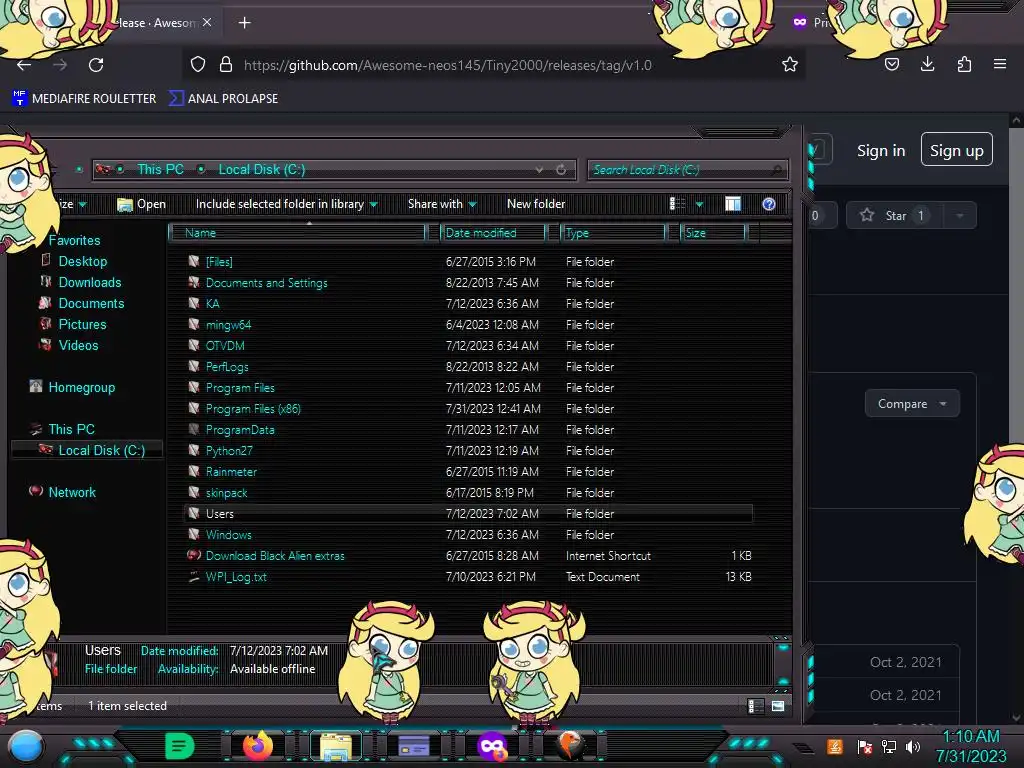The width and height of the screenshot is (1024, 768).
Task: Open the red bird app in taskbar
Action: [570, 746]
